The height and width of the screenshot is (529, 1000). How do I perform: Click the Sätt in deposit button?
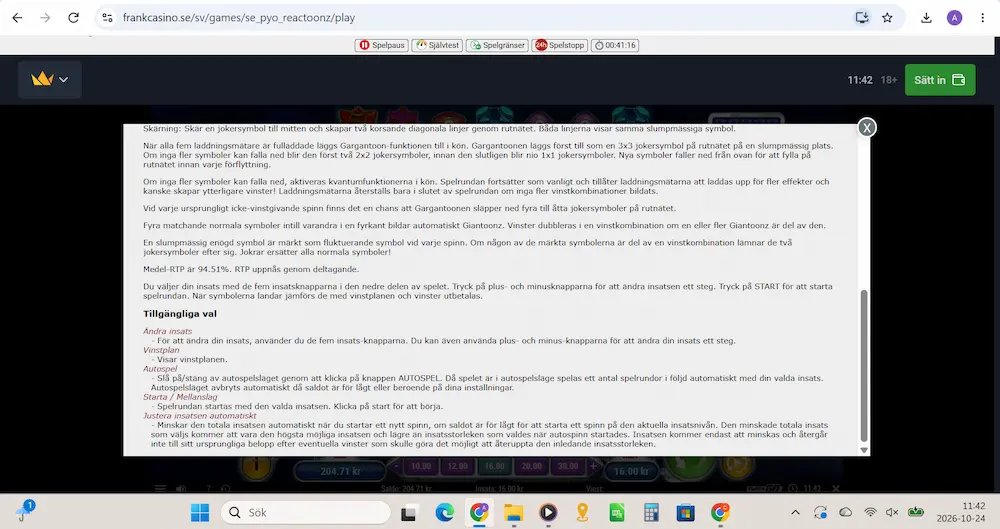[939, 80]
